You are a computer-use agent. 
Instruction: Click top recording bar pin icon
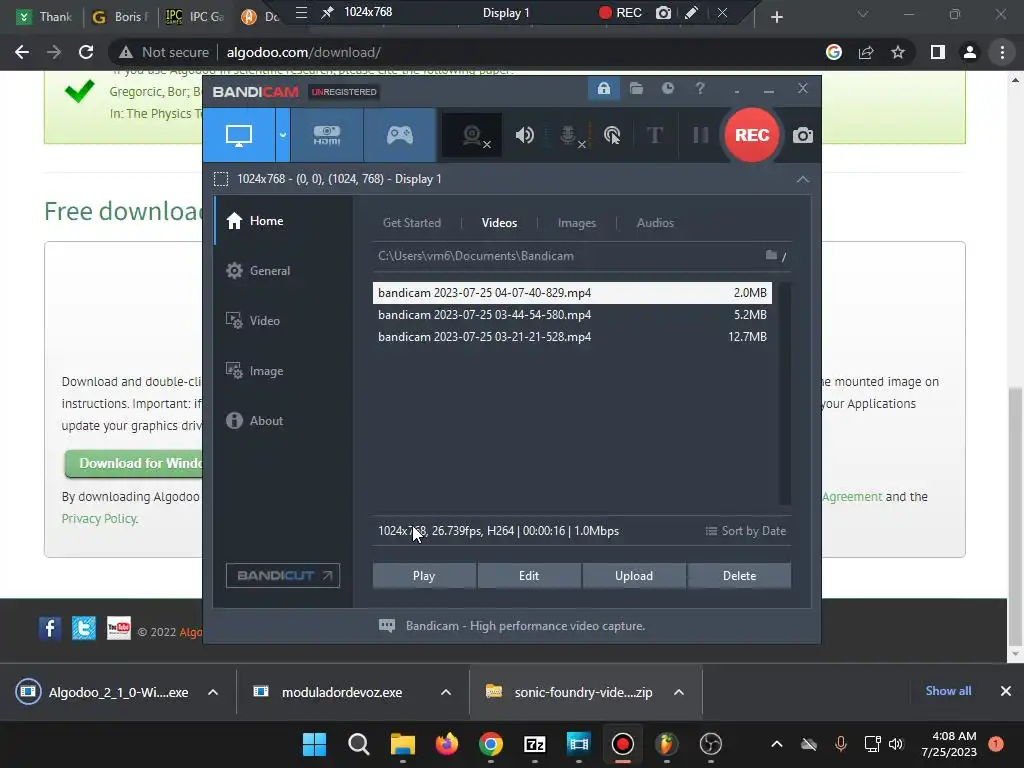(x=327, y=12)
